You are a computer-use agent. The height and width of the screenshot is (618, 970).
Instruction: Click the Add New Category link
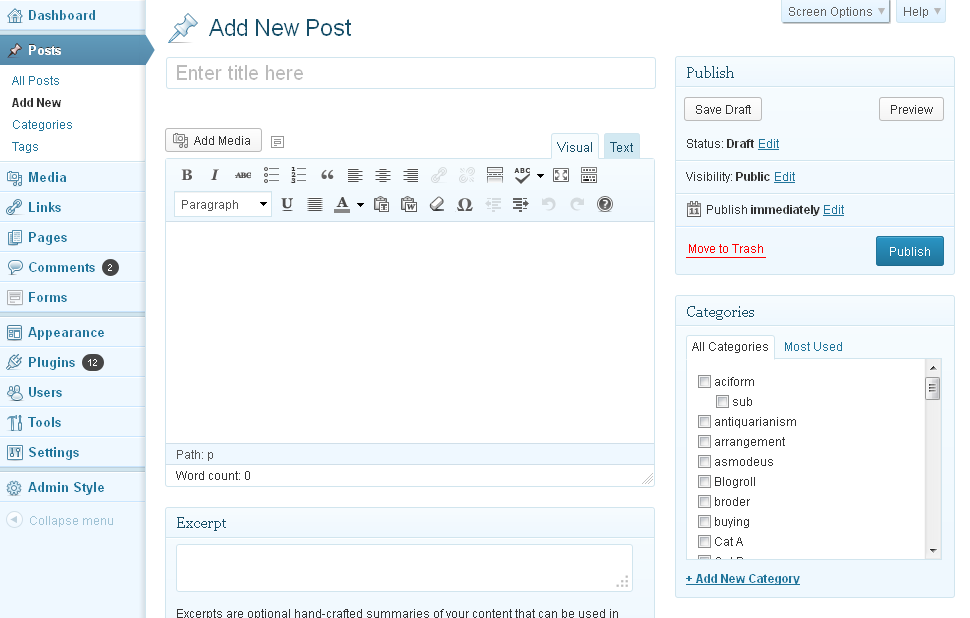pyautogui.click(x=742, y=578)
